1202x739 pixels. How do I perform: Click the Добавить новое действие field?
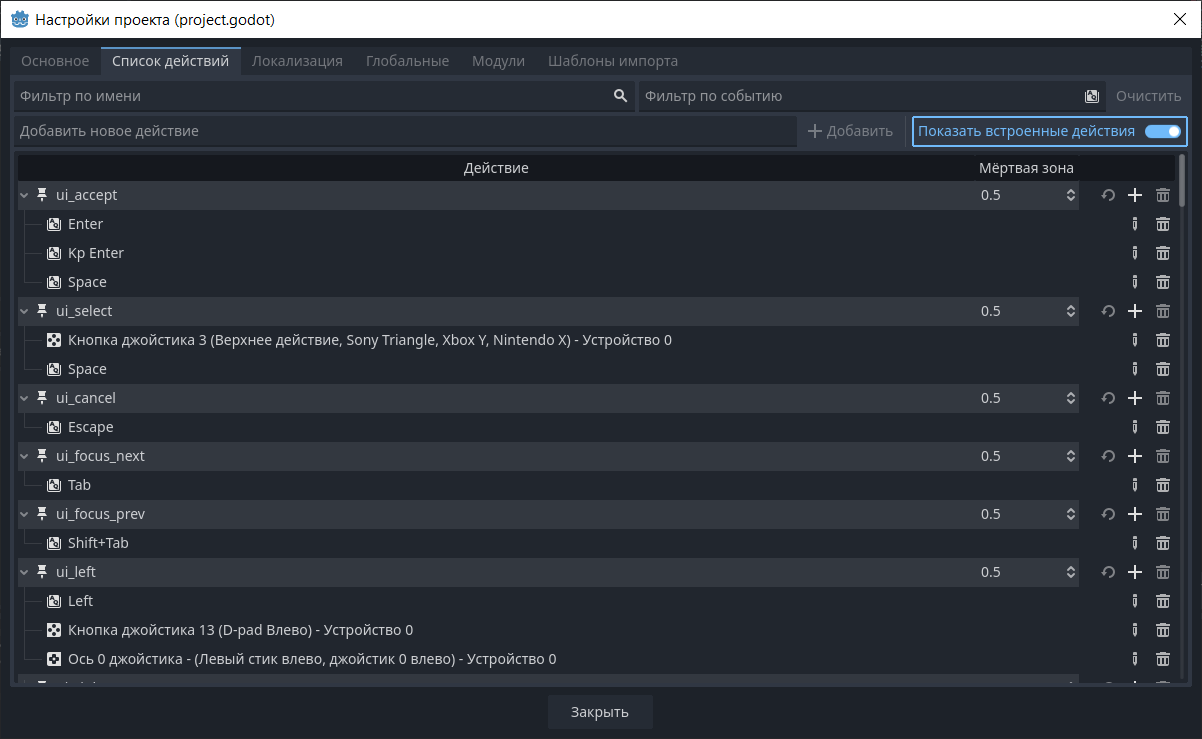[404, 131]
